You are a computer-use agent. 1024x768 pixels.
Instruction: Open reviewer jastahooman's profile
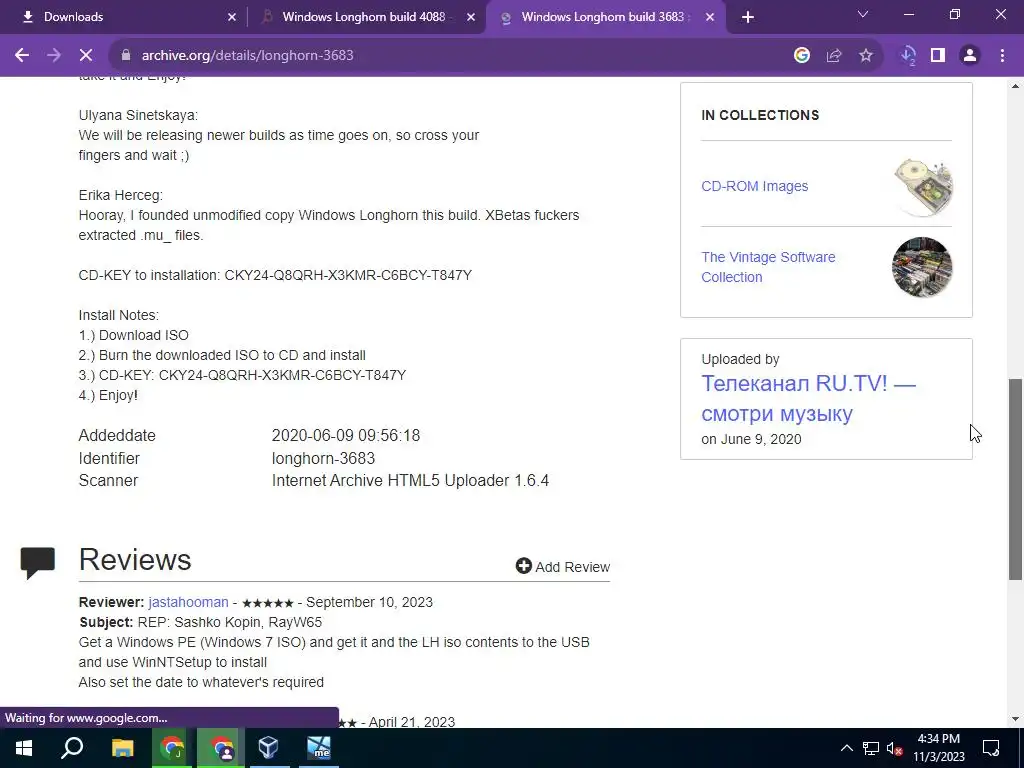pos(188,602)
